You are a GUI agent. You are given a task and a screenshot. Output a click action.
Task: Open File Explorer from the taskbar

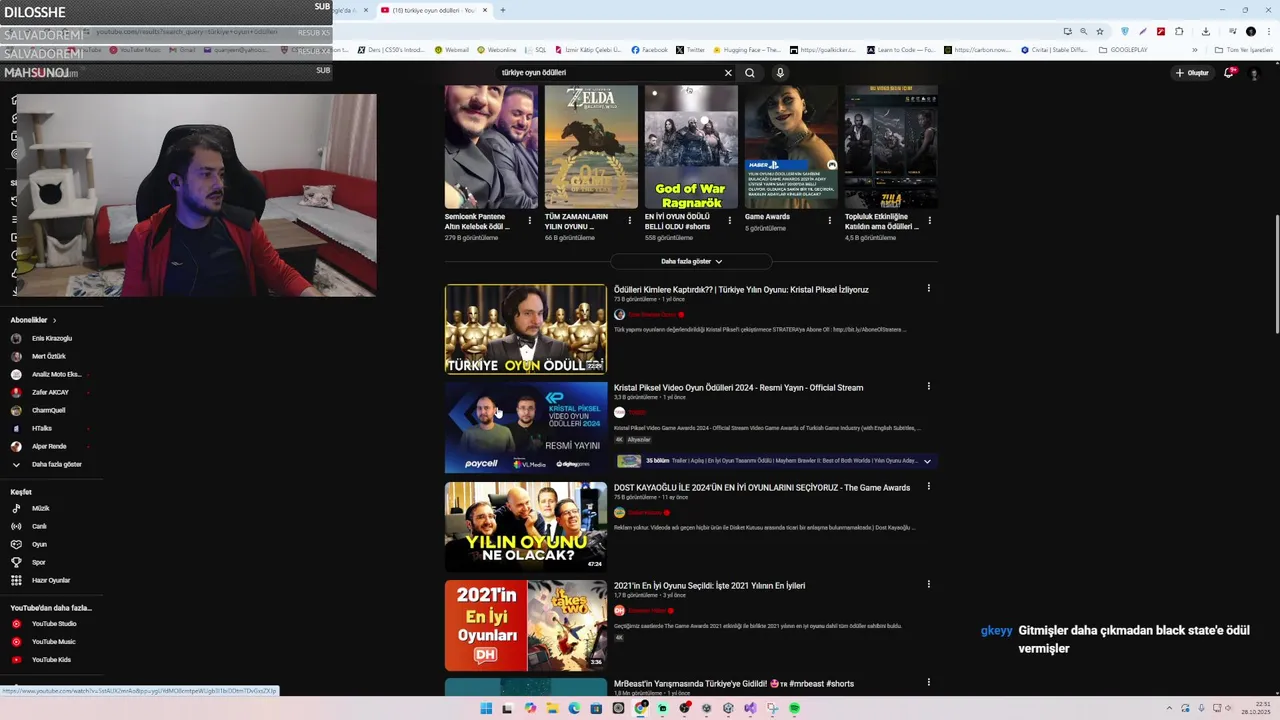tap(552, 709)
